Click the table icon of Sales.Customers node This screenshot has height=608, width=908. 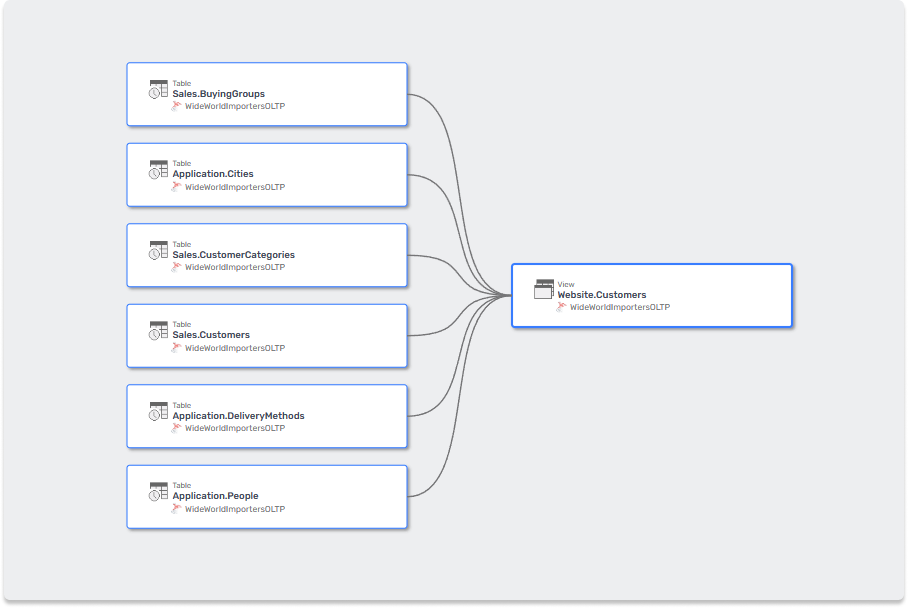point(158,331)
